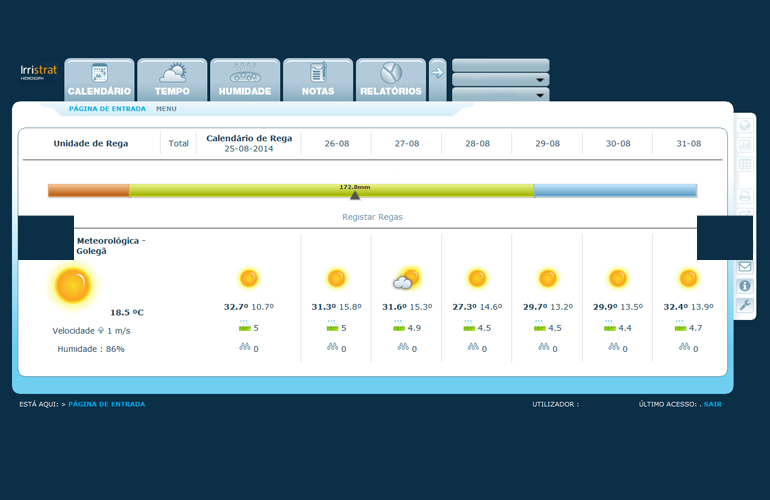The height and width of the screenshot is (500, 770).
Task: Click the topmost header selection field
Action: (500, 65)
